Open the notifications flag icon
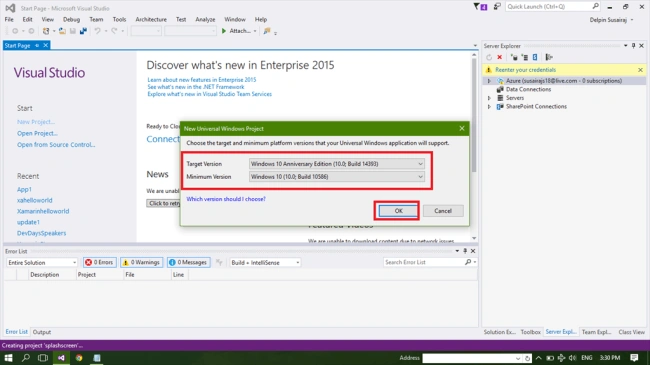Screen dimensions: 650x365 point(480,7)
